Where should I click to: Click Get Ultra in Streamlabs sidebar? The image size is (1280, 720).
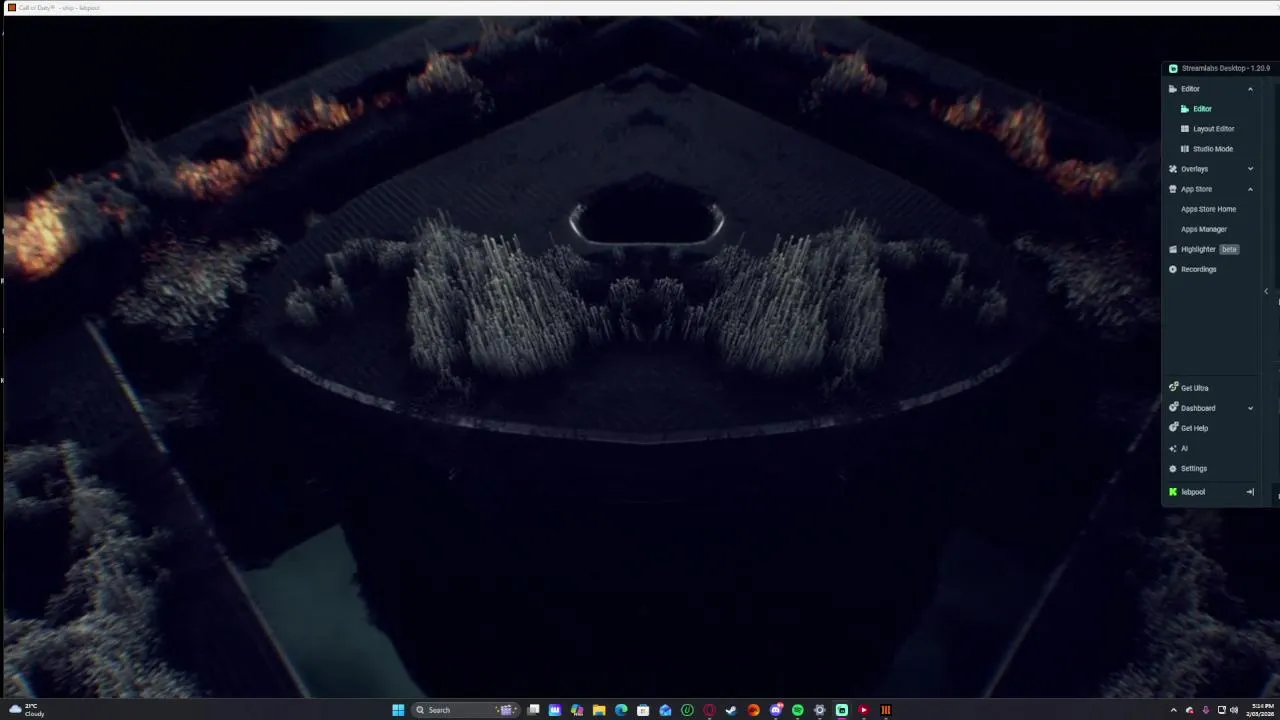(1189, 388)
